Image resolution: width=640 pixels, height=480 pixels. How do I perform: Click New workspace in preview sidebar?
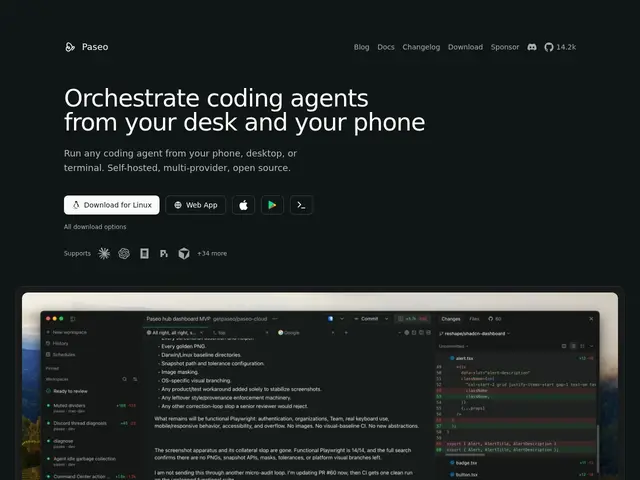(x=67, y=332)
